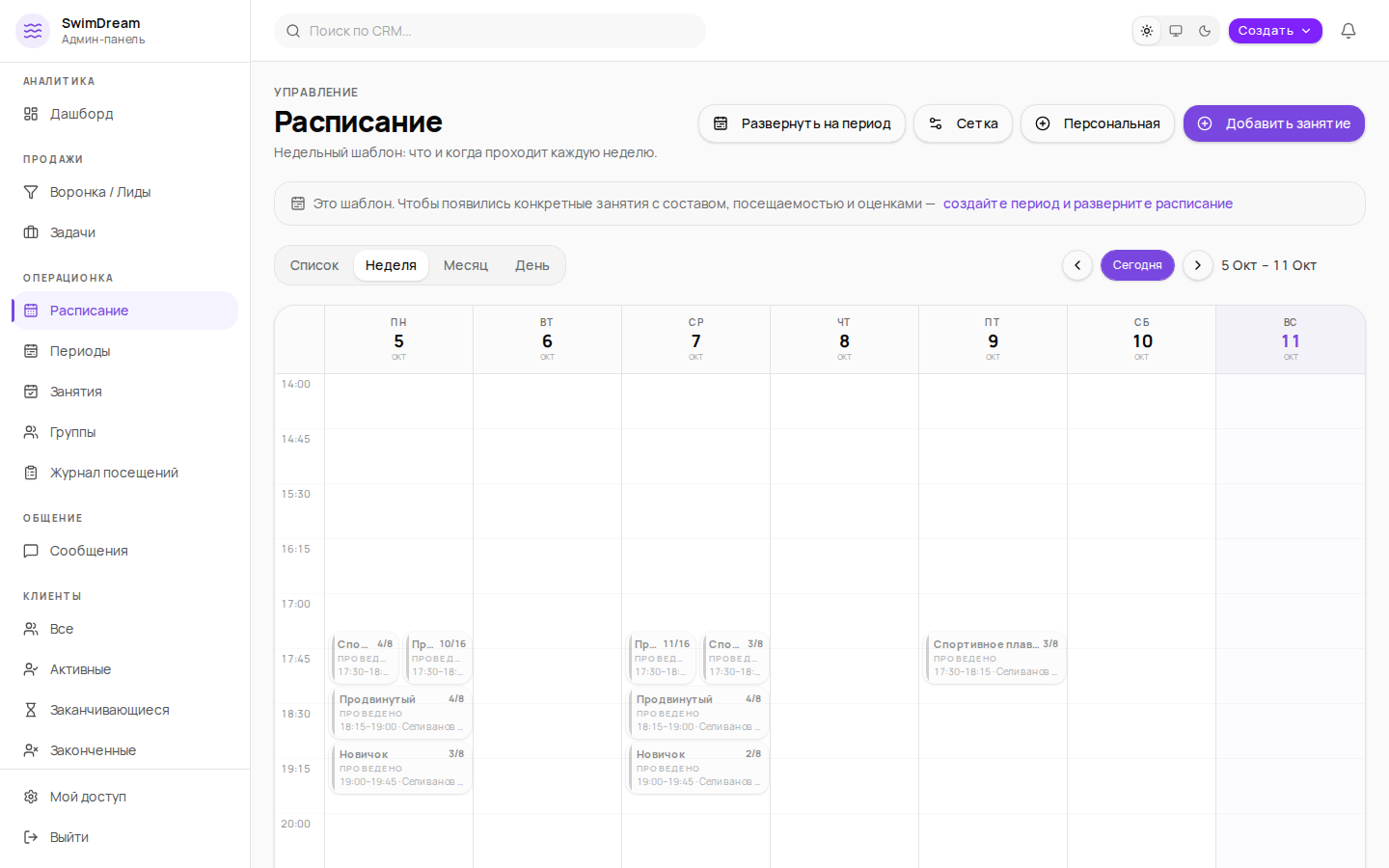
Task: Select the Месяц view tab
Action: [466, 265]
